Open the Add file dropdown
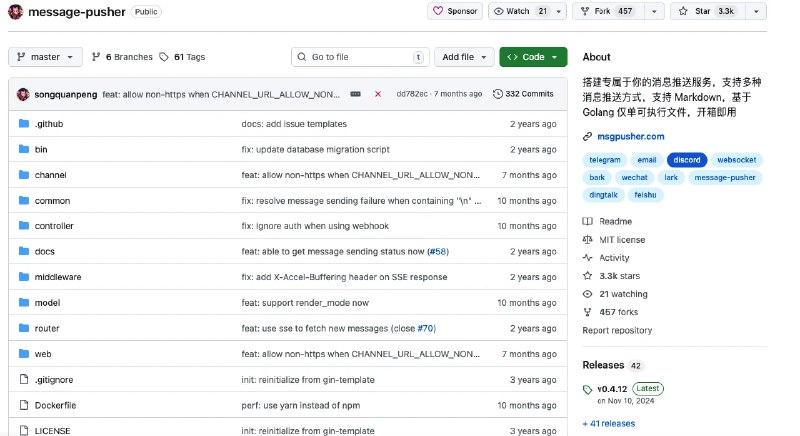This screenshot has height=436, width=800. pos(464,57)
